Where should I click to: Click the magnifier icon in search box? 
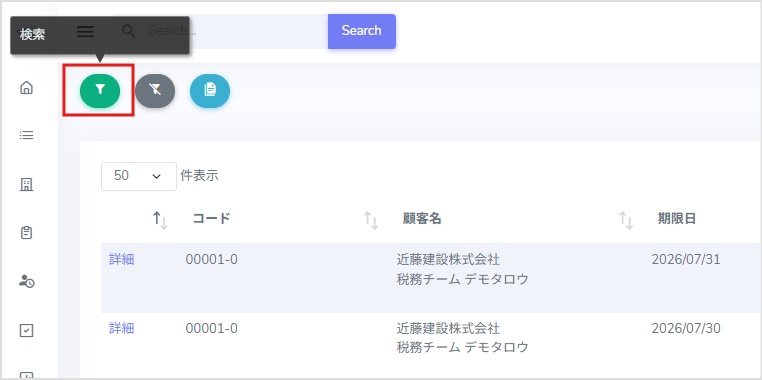[x=128, y=31]
